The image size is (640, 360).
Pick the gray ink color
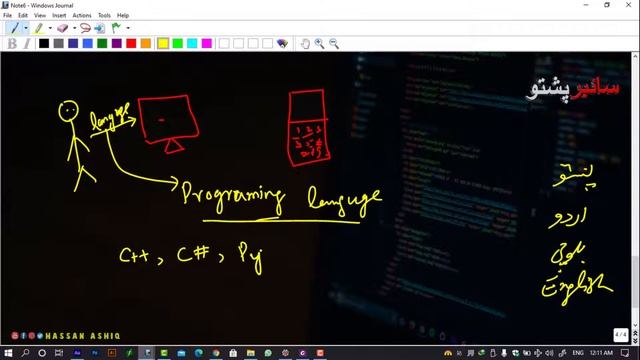(x=58, y=43)
